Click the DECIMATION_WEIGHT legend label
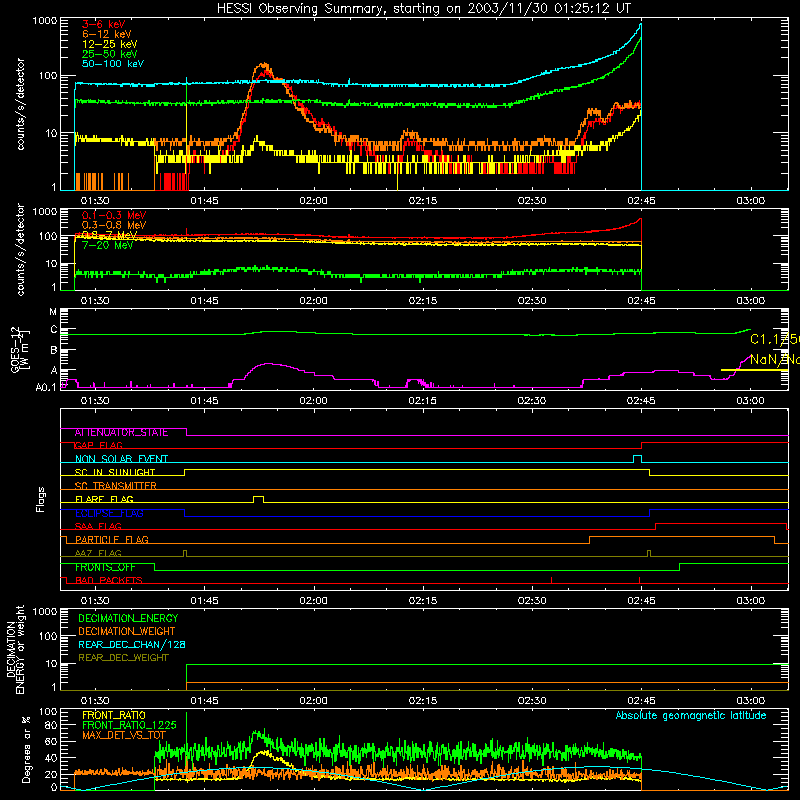Image resolution: width=800 pixels, height=800 pixels. 127,632
